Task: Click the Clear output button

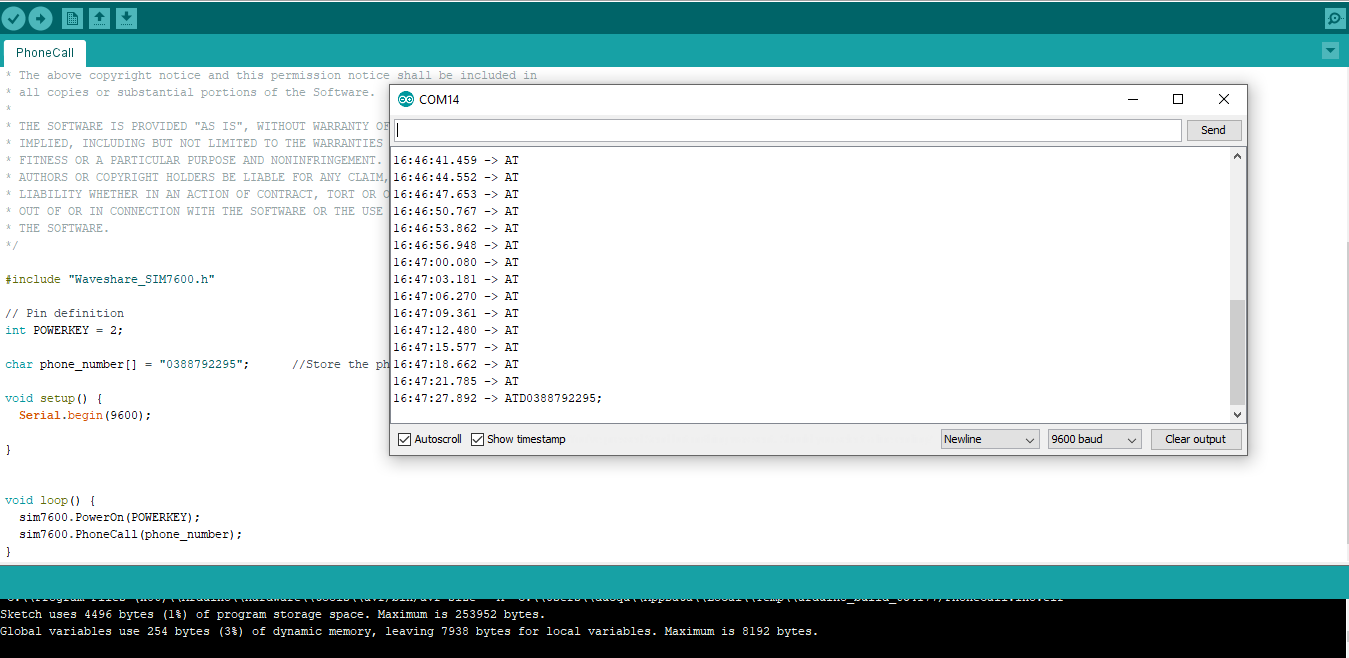Action: [x=1196, y=439]
